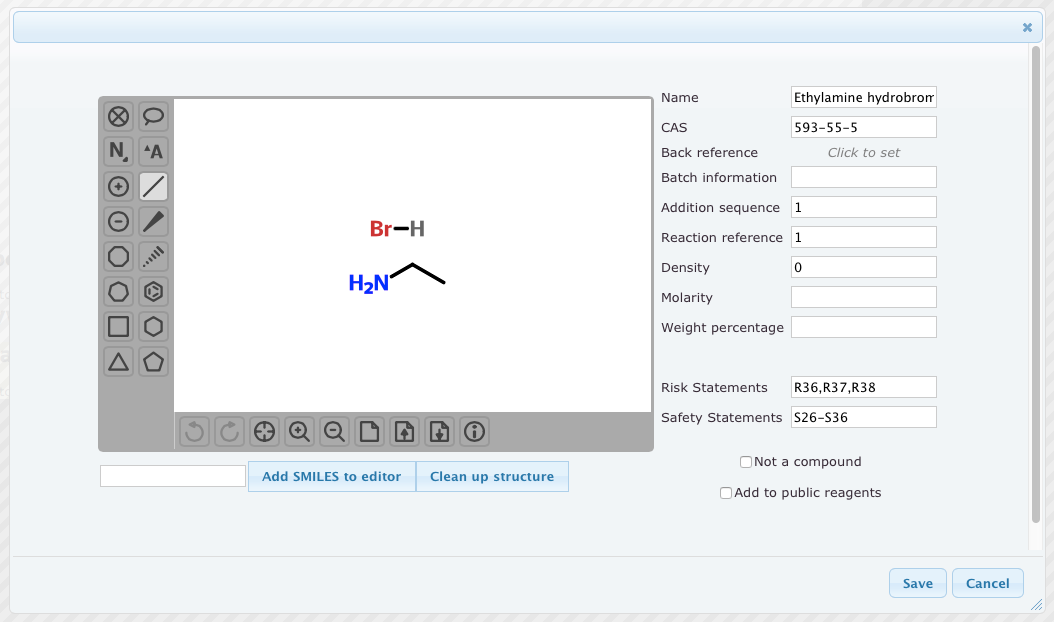Click the Batch information input
This screenshot has width=1054, height=622.
point(864,178)
